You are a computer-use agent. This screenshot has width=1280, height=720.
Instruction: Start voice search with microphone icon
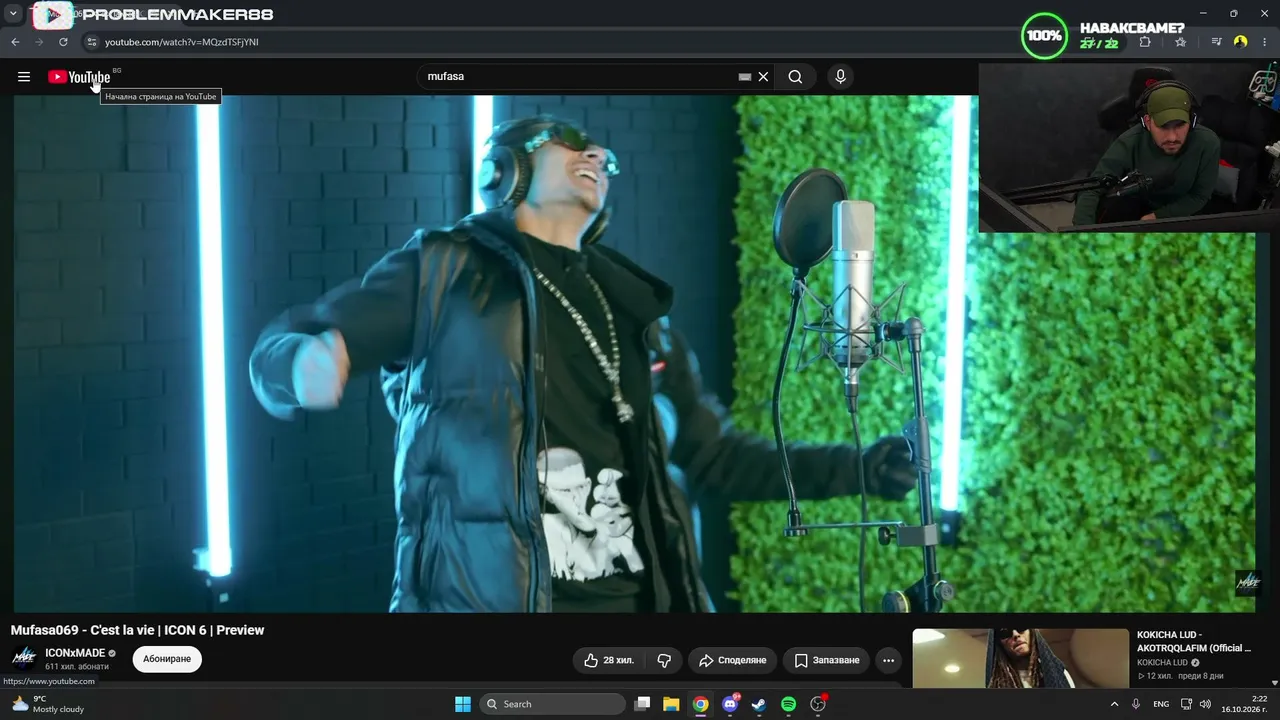pos(840,77)
